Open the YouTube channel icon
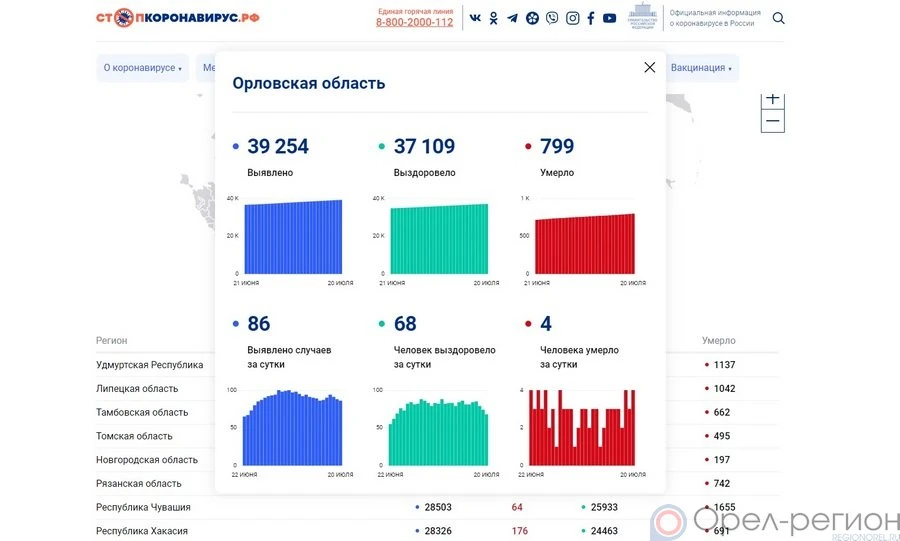Screen dimensions: 900x541 coord(610,18)
